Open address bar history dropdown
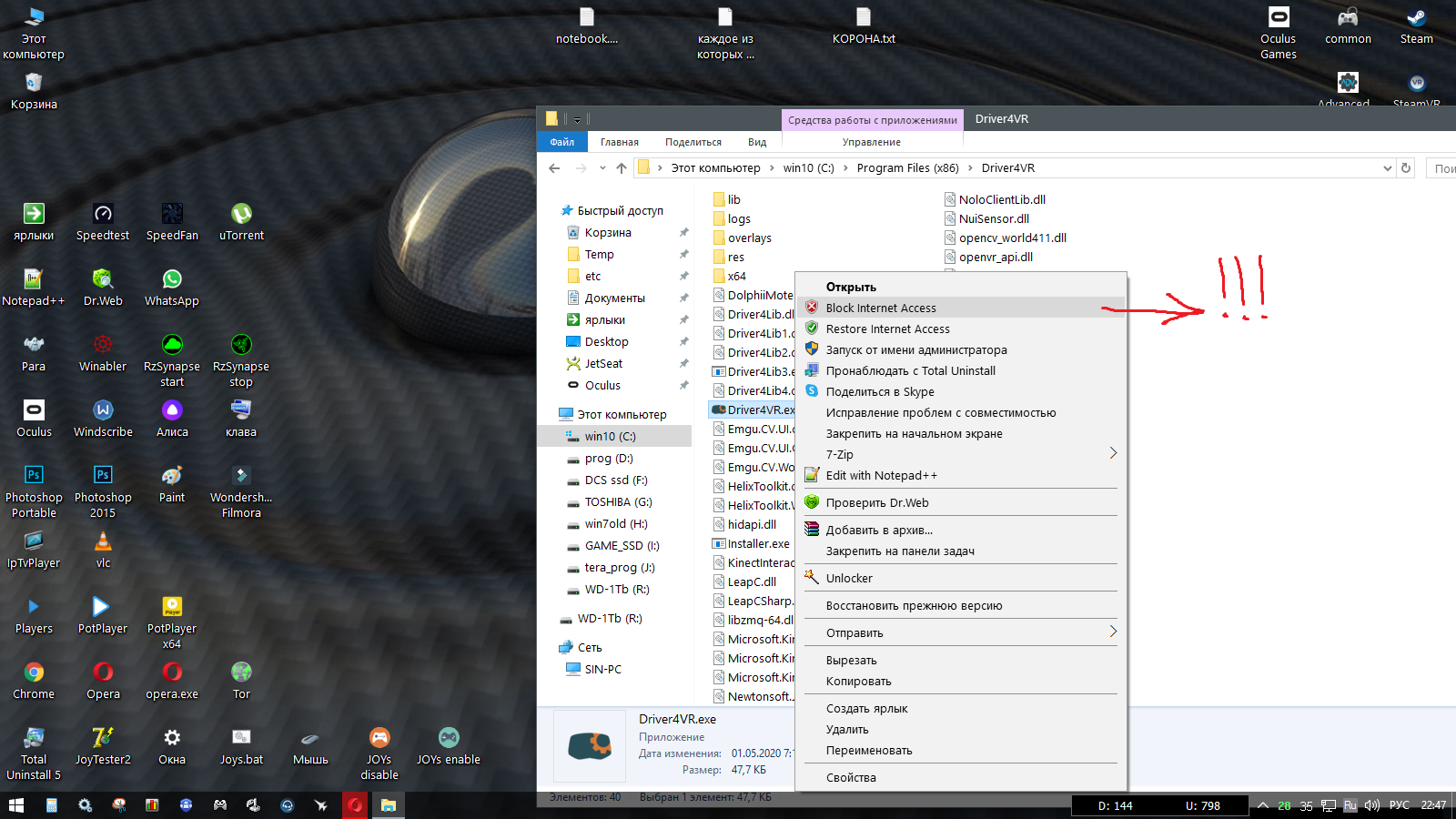 click(x=1388, y=168)
